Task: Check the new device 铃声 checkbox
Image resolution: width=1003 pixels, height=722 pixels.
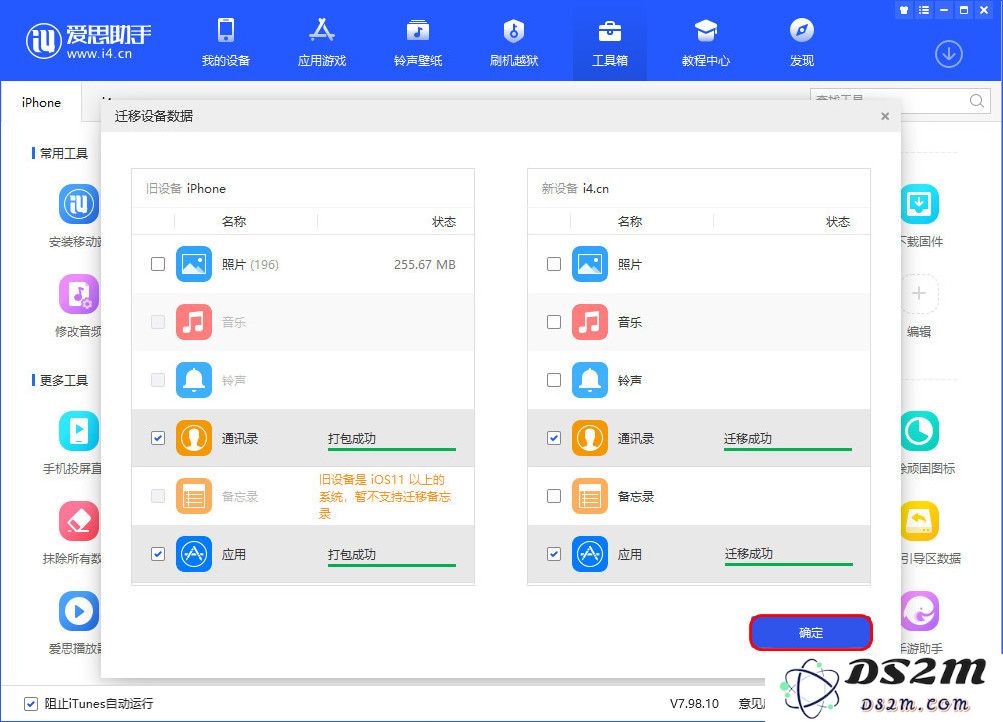Action: tap(554, 380)
